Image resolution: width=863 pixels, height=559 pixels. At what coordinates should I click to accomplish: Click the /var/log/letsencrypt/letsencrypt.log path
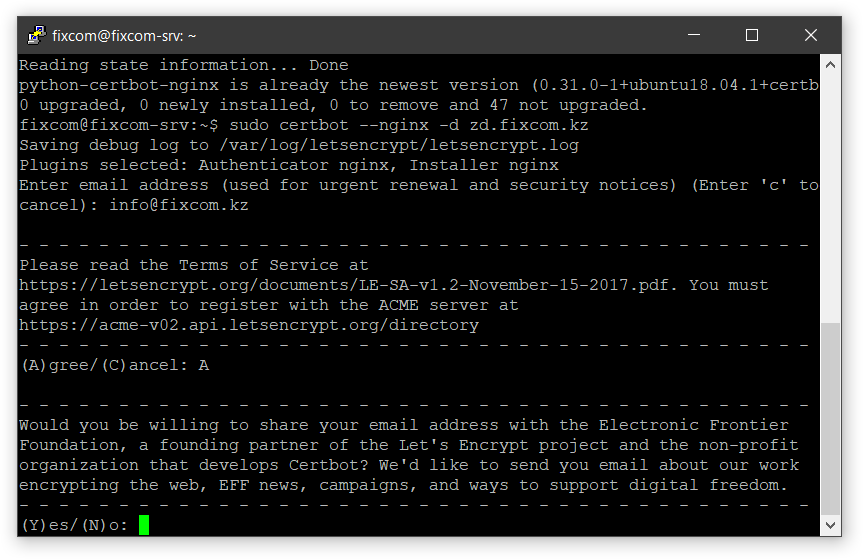(x=399, y=145)
